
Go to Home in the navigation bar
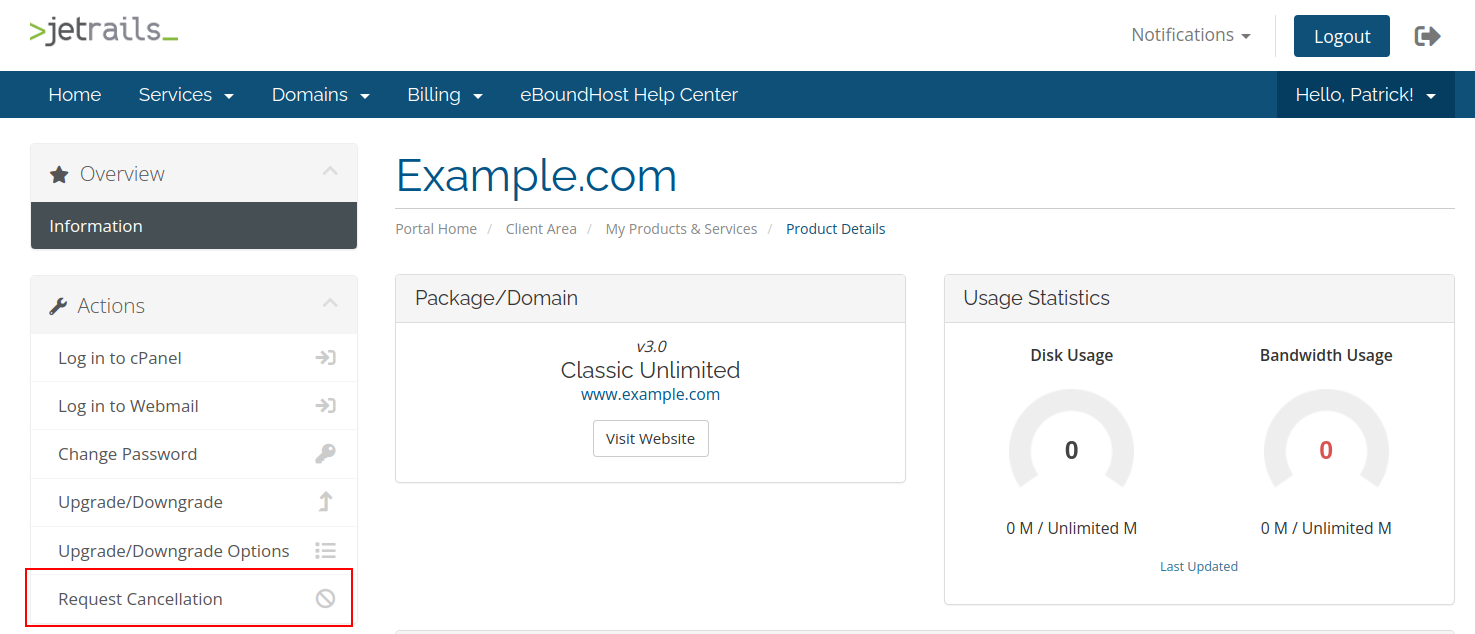[75, 95]
